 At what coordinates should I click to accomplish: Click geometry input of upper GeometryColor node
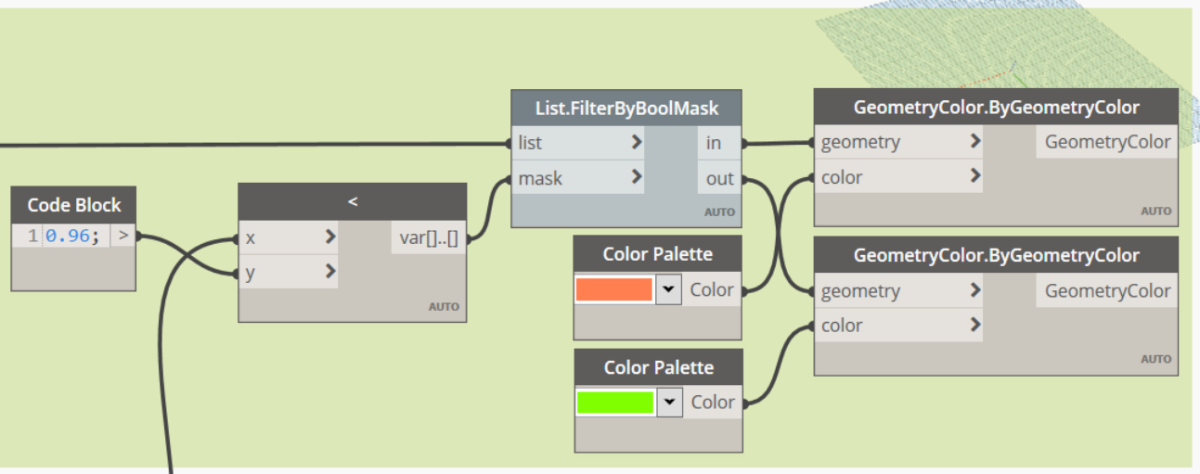click(x=900, y=142)
